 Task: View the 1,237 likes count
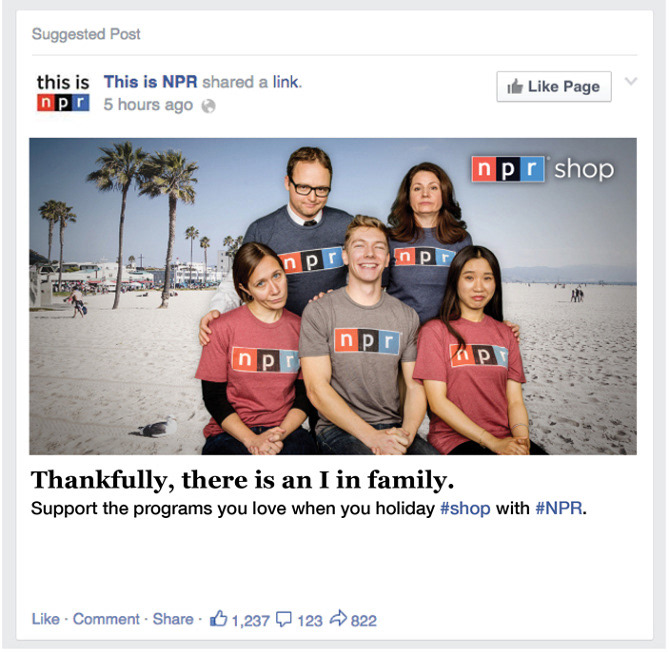click(x=250, y=621)
